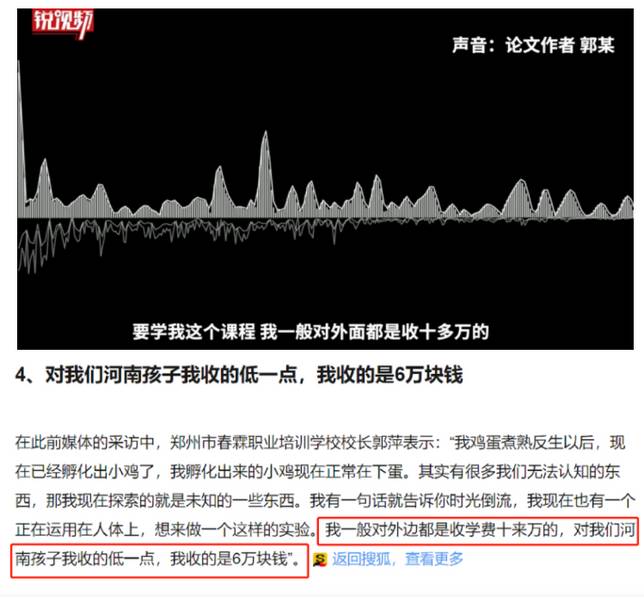
Task: Open the 返回搜狐 link
Action: pyautogui.click(x=361, y=559)
